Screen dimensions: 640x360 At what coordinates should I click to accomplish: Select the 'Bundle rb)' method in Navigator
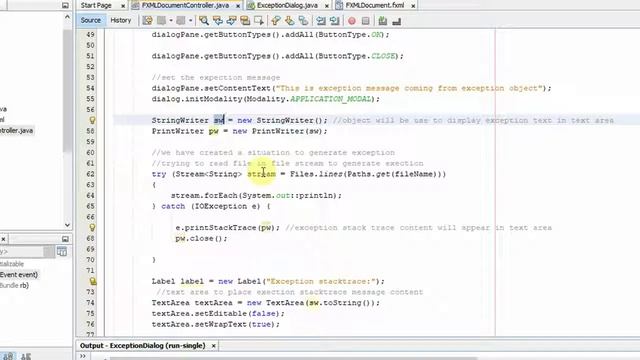[14, 285]
